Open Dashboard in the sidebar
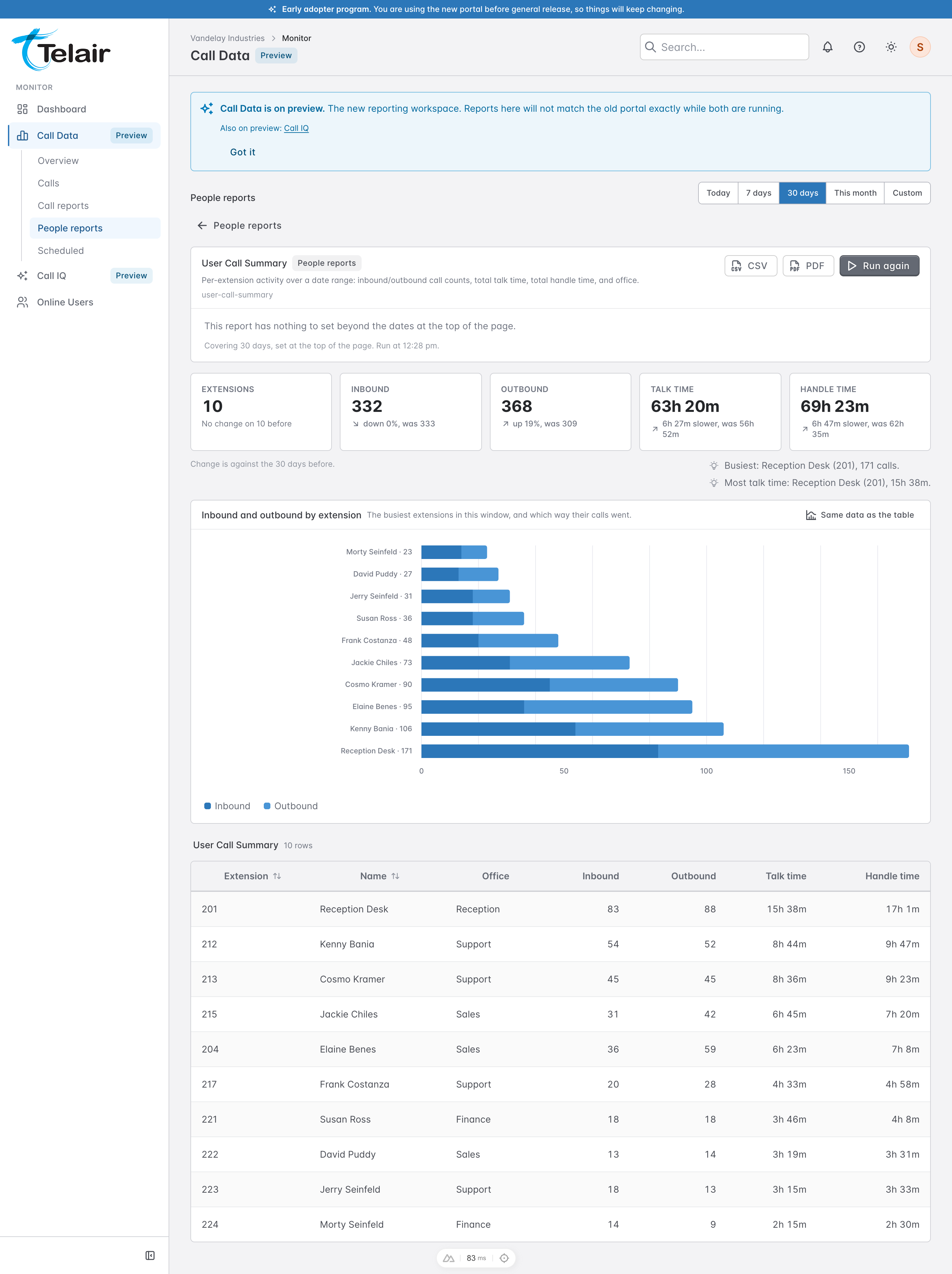This screenshot has width=952, height=1274. 84,109
